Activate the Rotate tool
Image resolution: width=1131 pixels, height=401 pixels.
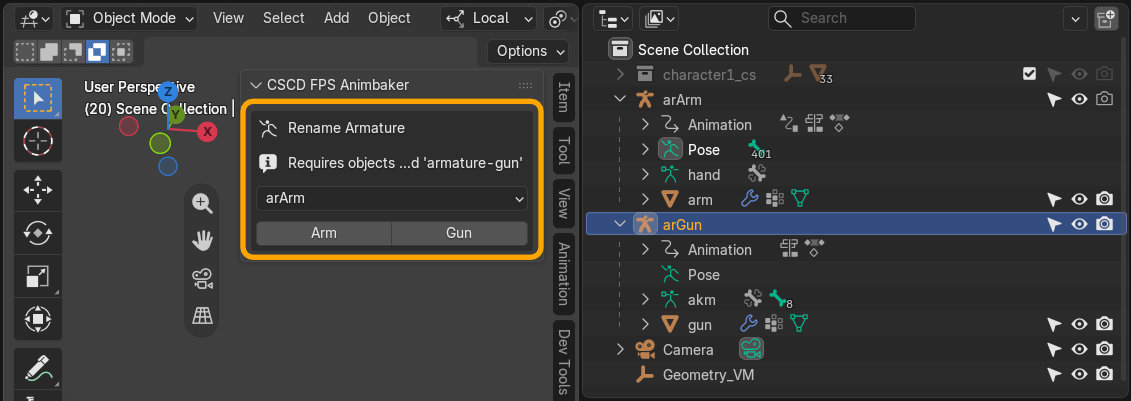pos(38,232)
